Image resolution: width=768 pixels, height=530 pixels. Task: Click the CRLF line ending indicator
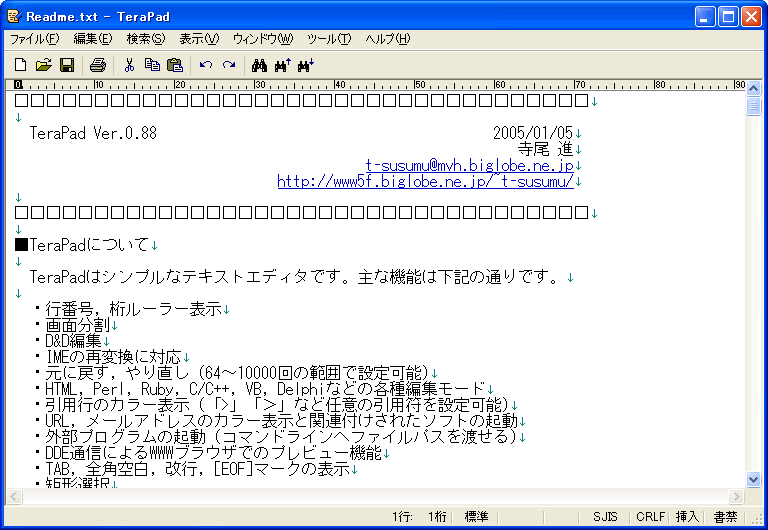coord(650,517)
